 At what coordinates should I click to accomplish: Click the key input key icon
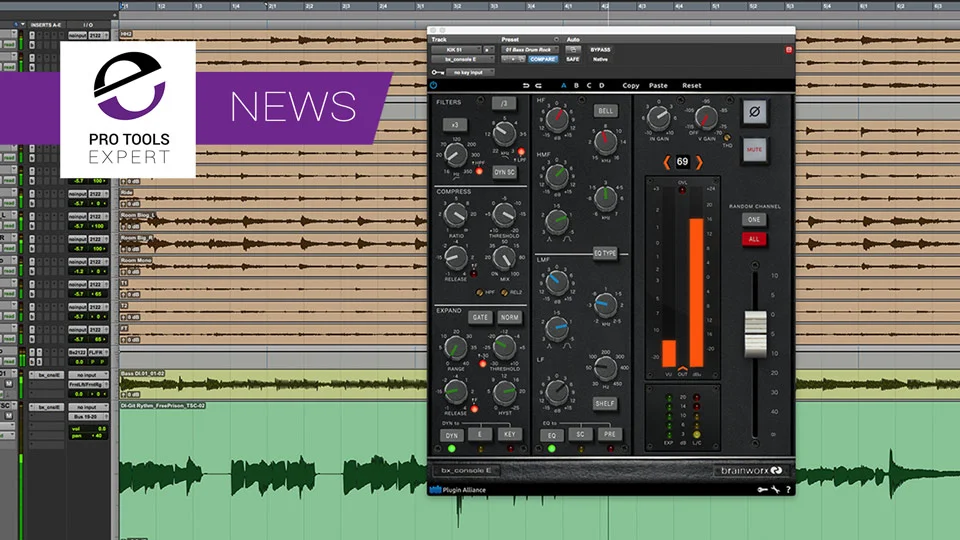tap(438, 72)
